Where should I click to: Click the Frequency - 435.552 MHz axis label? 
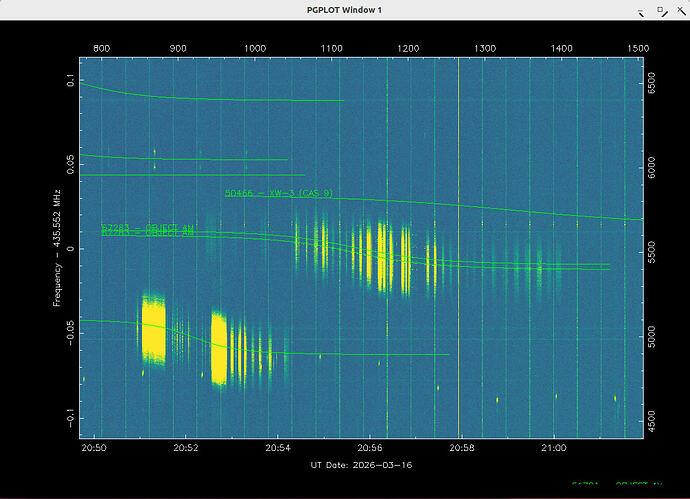(57, 245)
